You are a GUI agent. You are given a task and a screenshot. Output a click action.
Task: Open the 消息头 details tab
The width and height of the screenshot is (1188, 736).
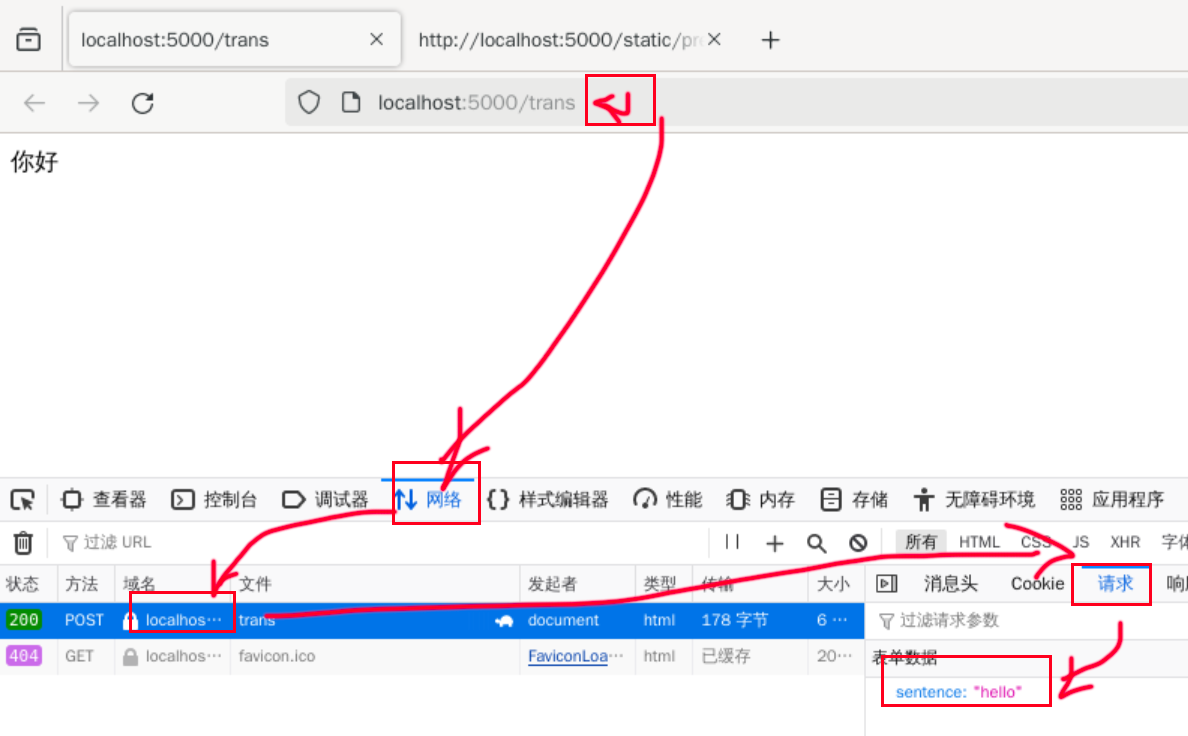(950, 584)
